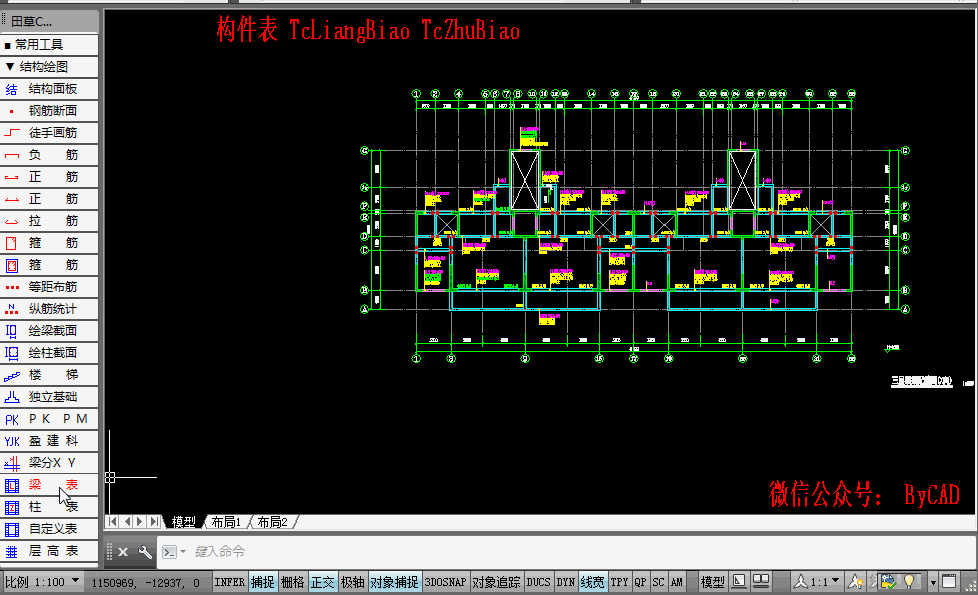Go to previous layout tab arrow
This screenshot has height=595, width=978.
point(127,521)
